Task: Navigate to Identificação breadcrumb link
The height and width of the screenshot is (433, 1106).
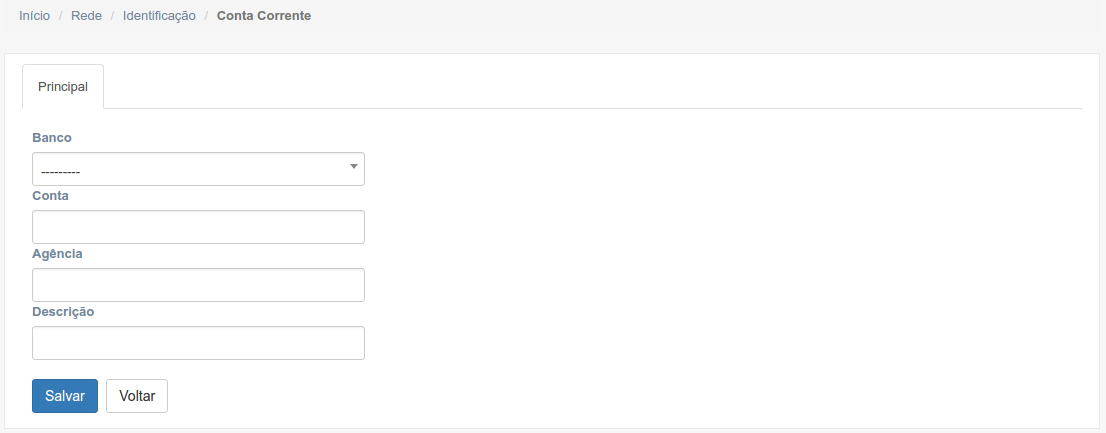Action: (x=159, y=16)
